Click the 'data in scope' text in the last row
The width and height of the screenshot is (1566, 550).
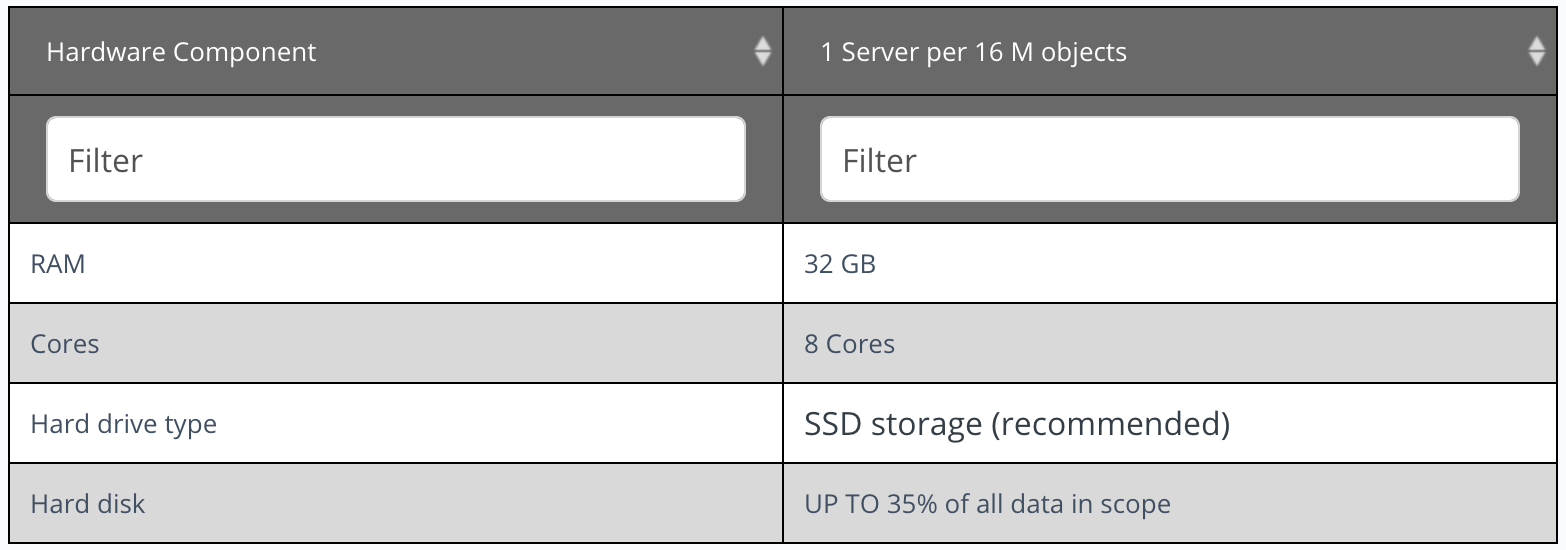(x=1095, y=504)
